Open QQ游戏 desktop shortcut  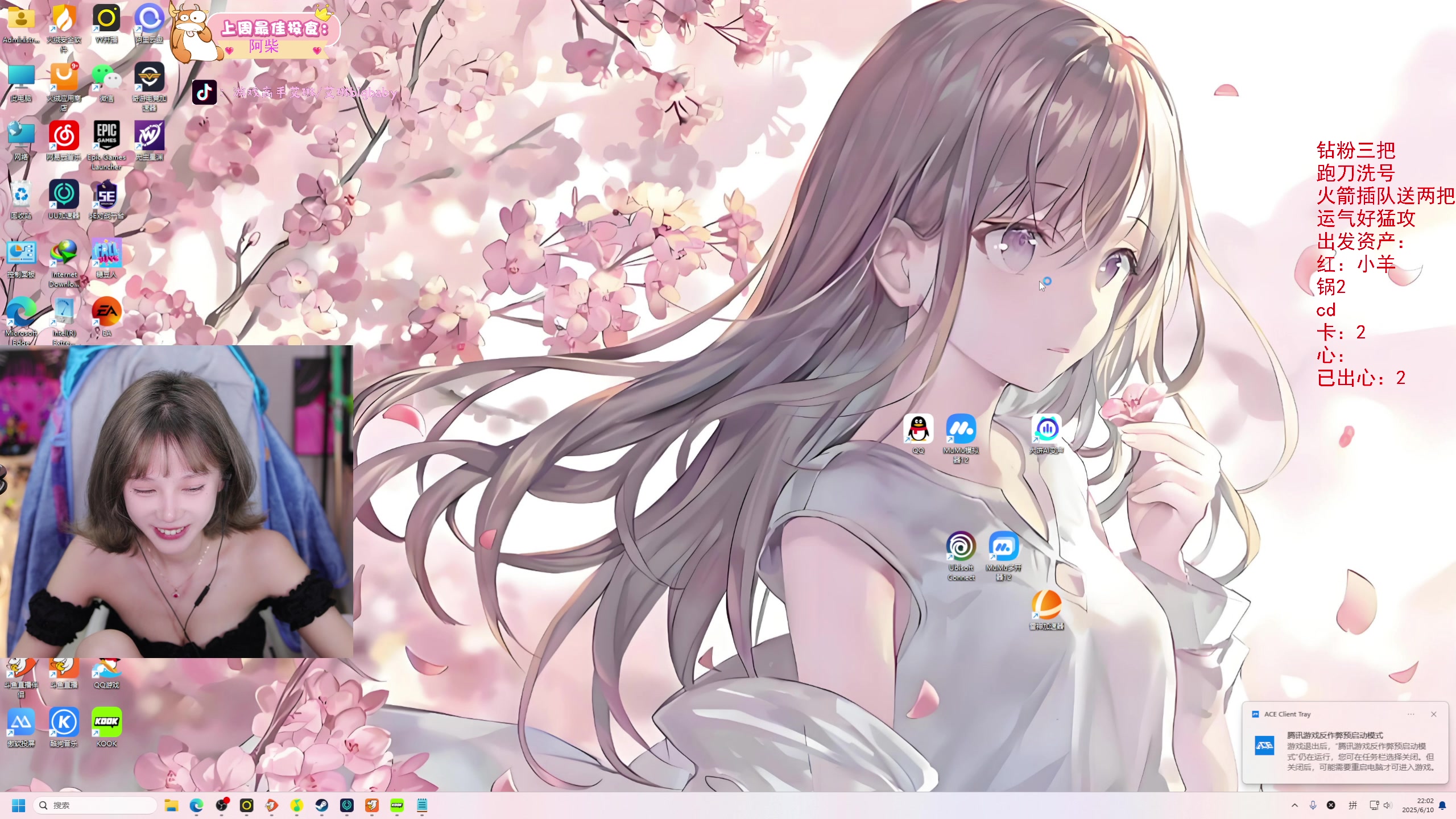tap(106, 673)
